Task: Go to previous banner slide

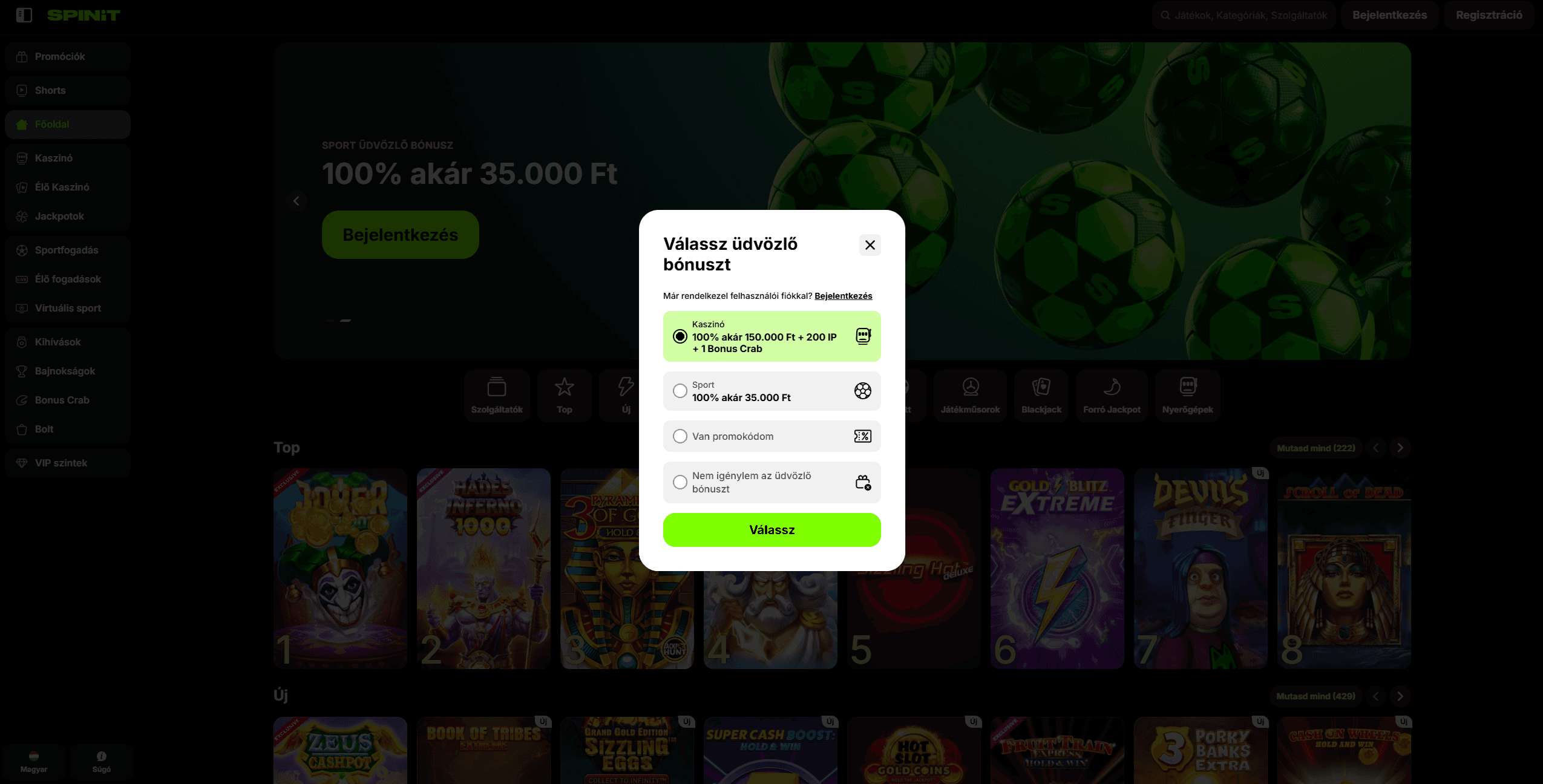Action: point(296,201)
